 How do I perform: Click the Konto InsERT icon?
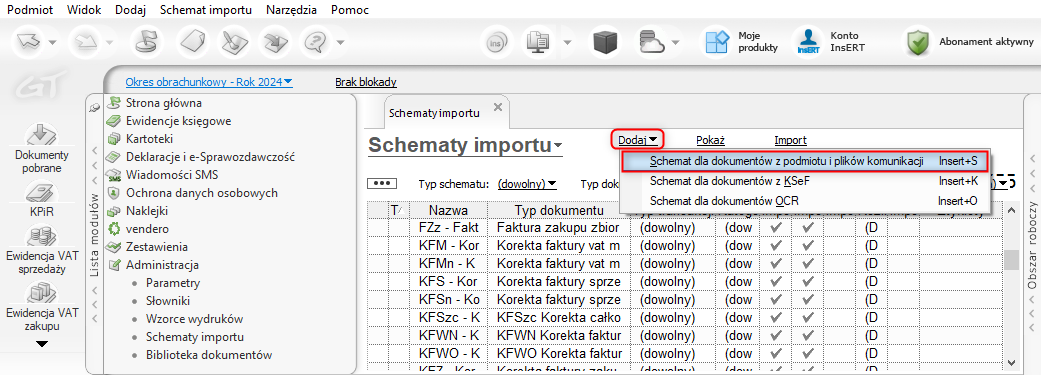coord(807,42)
